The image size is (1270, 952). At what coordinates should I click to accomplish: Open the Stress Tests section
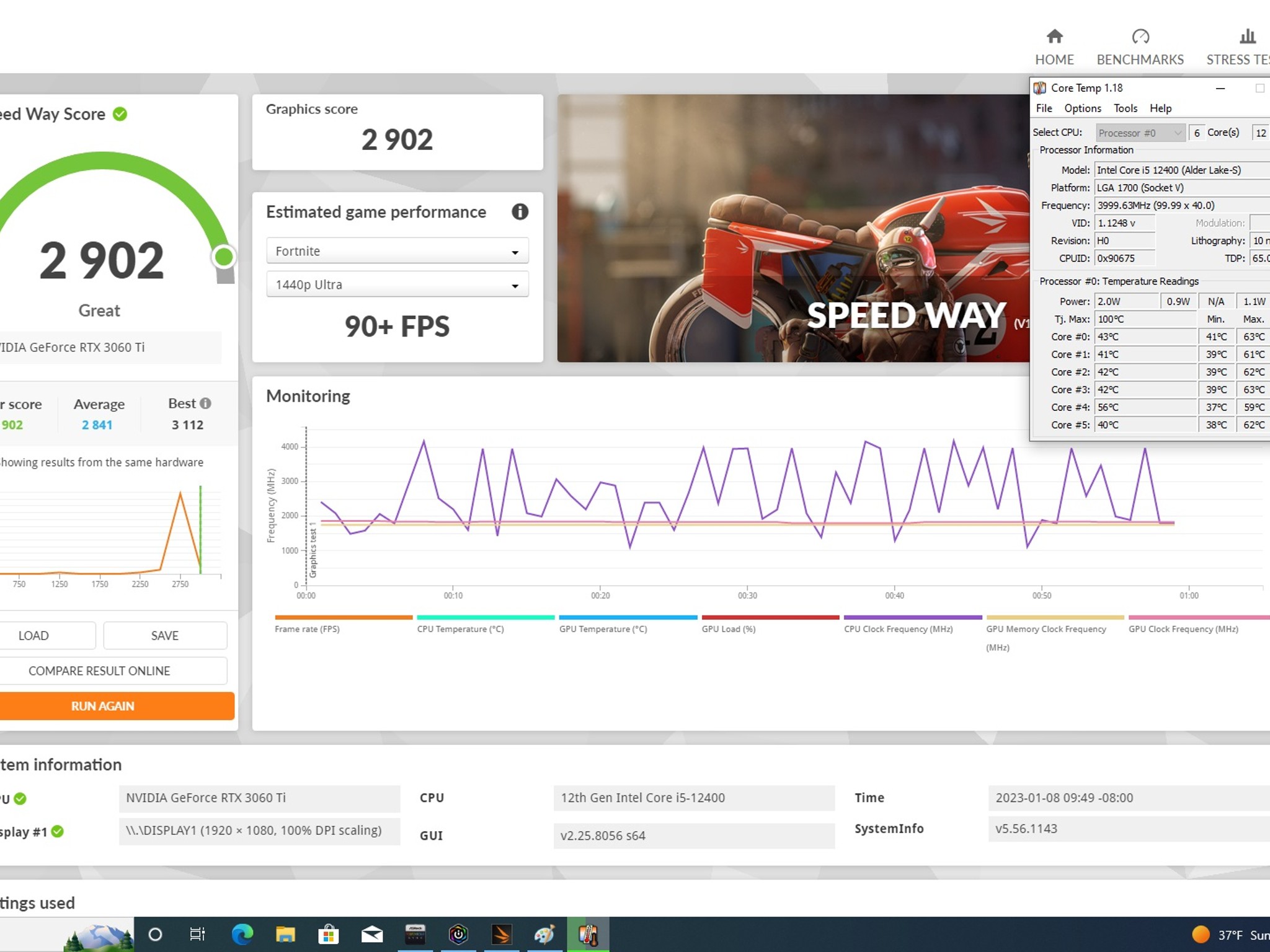(1246, 46)
